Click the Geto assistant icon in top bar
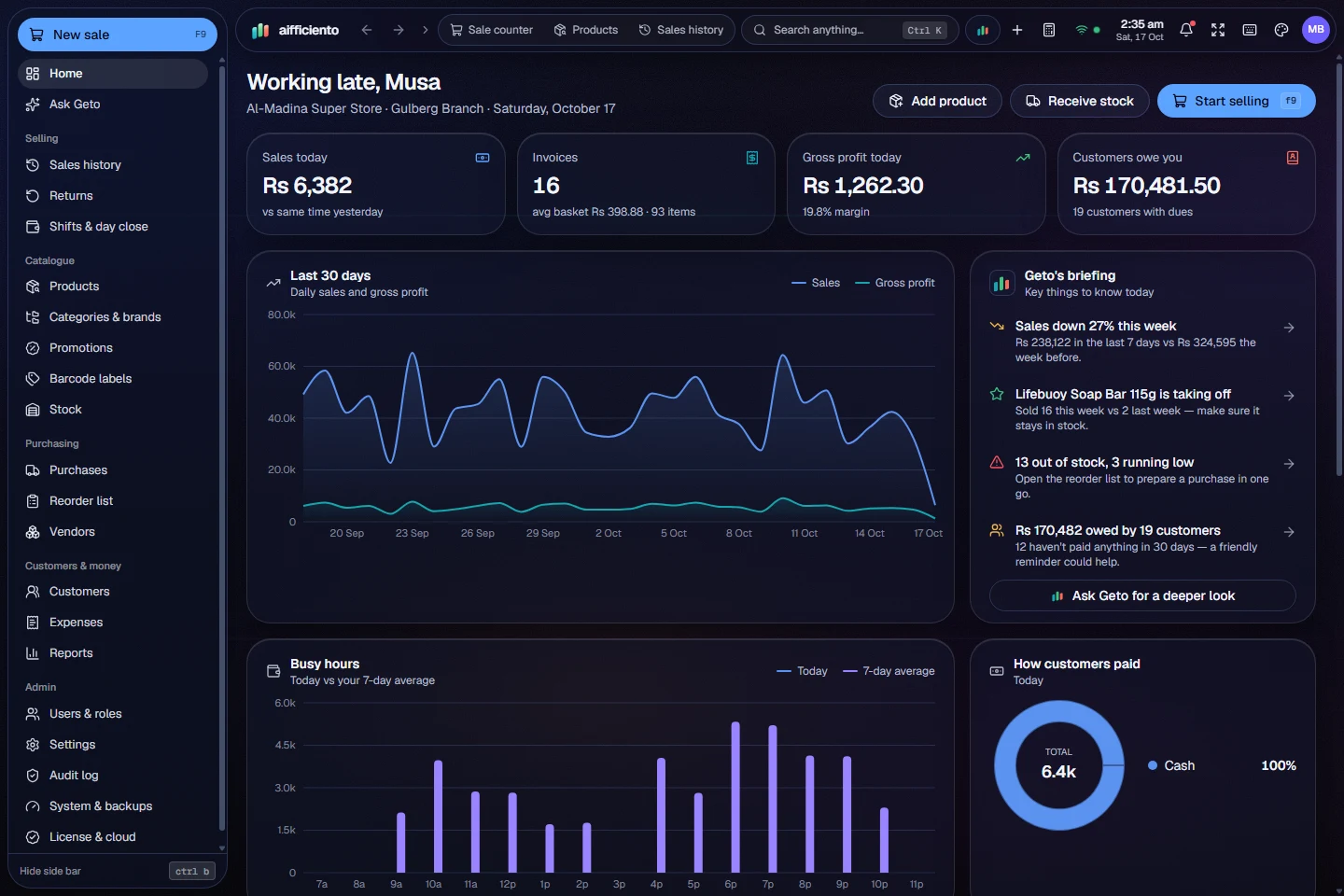Image resolution: width=1344 pixels, height=896 pixels. click(982, 30)
